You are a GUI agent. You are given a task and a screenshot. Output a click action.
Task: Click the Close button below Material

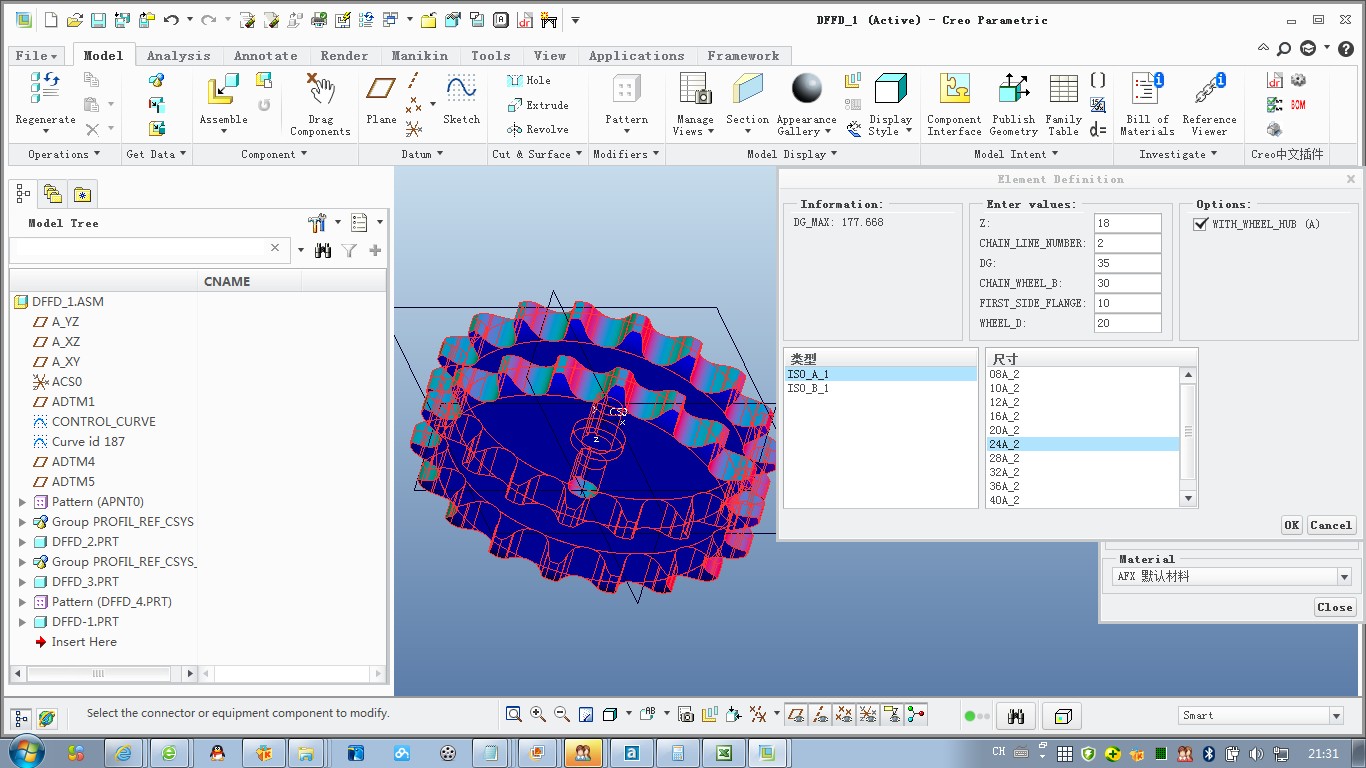1335,607
